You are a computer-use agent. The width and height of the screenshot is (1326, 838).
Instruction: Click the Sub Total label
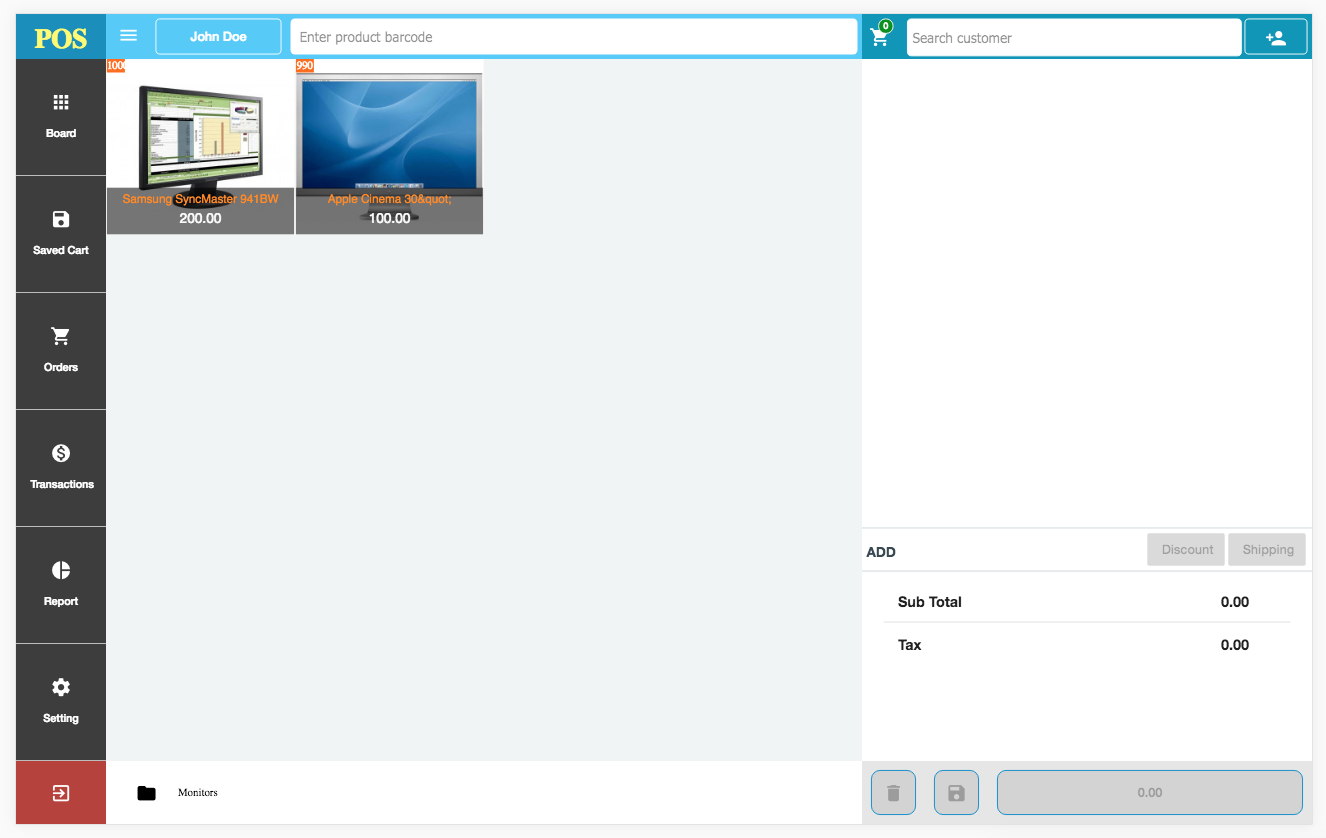pos(930,602)
